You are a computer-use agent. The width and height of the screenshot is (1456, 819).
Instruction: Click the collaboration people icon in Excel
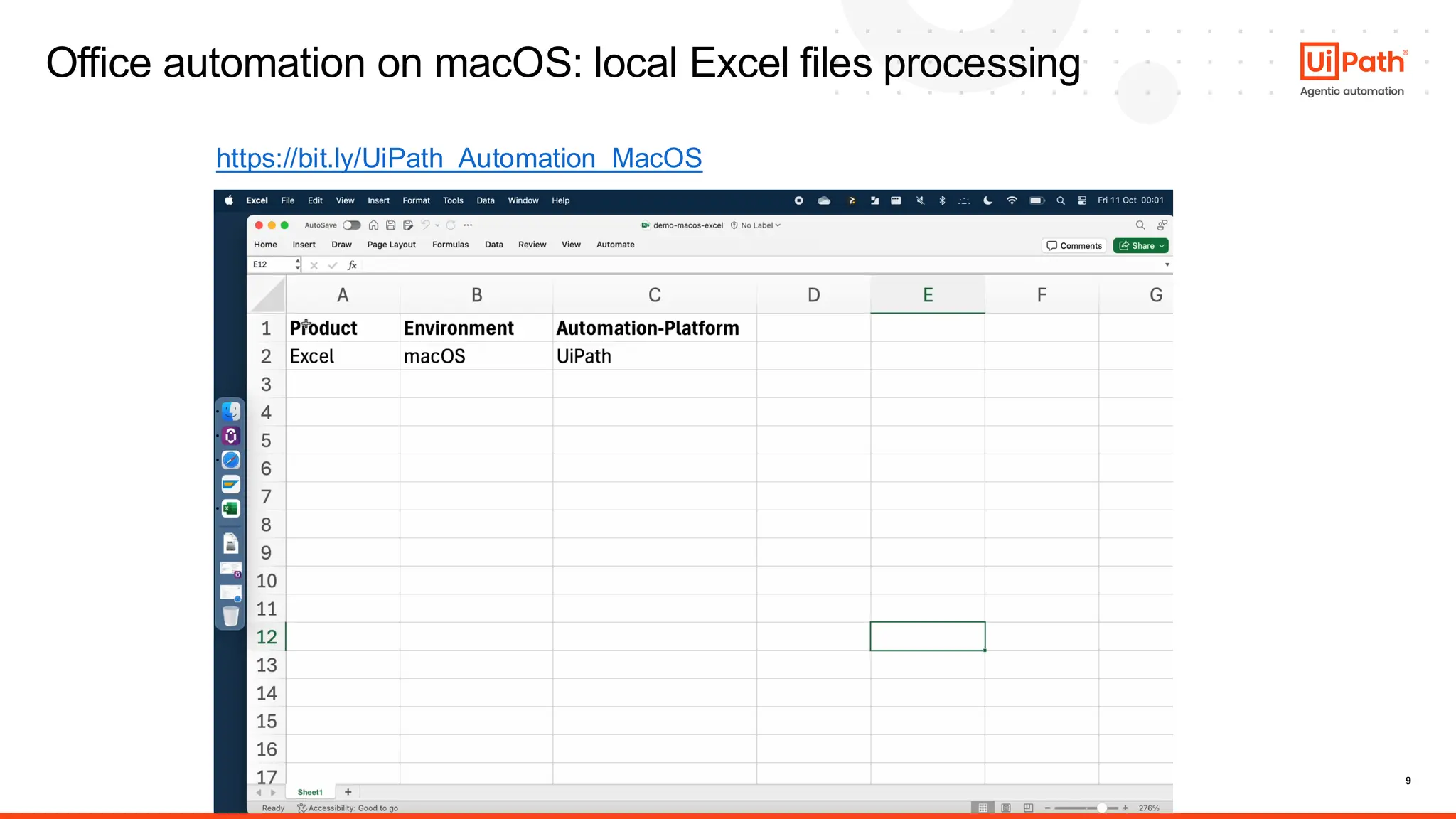tap(1162, 225)
